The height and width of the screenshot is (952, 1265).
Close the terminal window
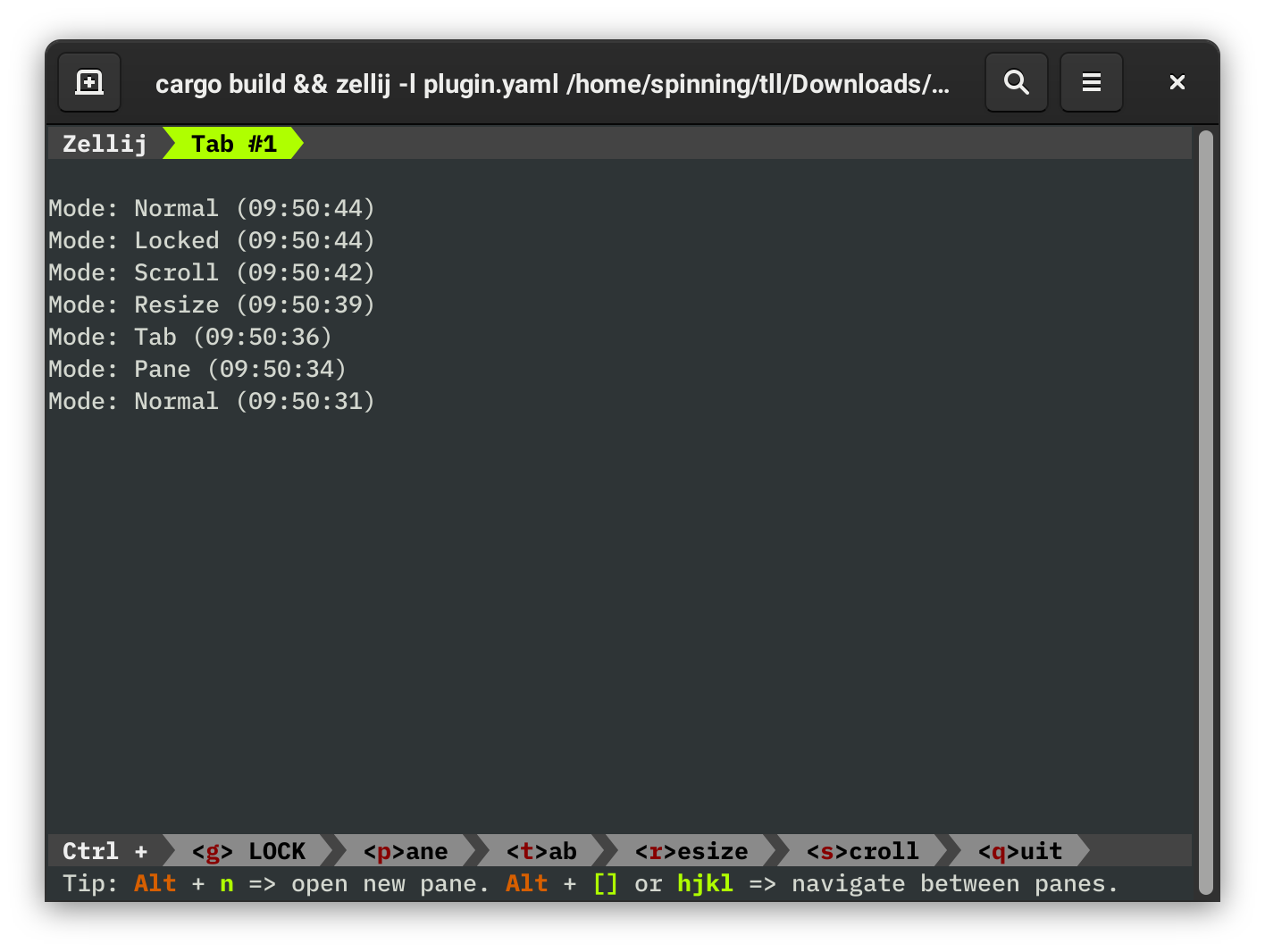point(1177,82)
